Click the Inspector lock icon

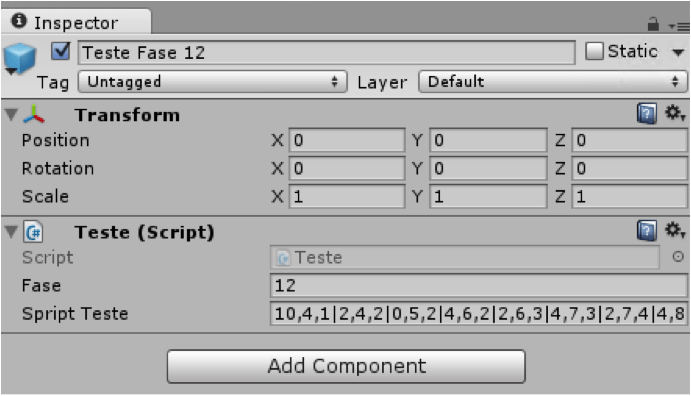(653, 24)
